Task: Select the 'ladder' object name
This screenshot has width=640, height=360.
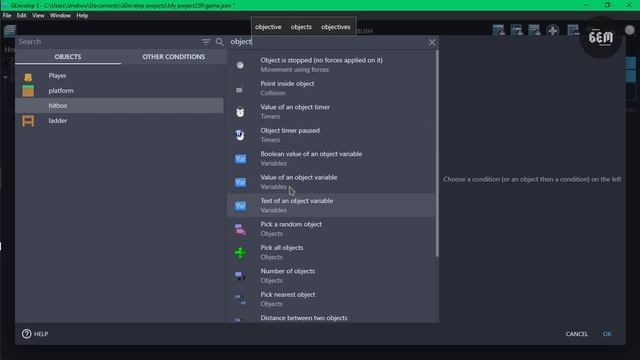Action: [x=58, y=121]
